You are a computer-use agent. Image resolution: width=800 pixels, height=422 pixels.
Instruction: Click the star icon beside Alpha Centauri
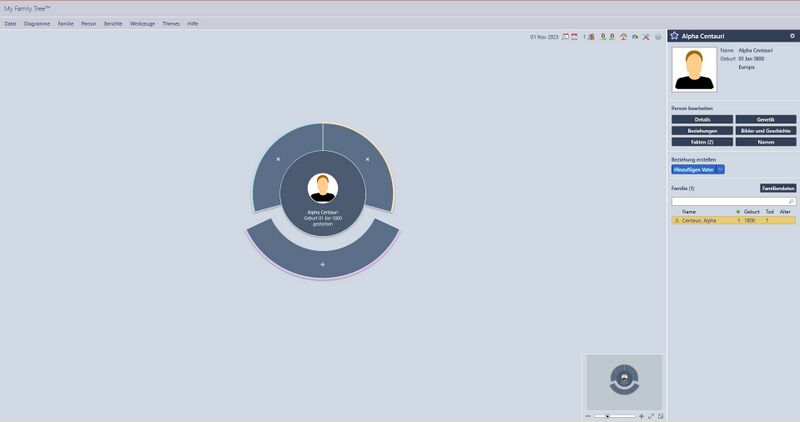[x=675, y=35]
